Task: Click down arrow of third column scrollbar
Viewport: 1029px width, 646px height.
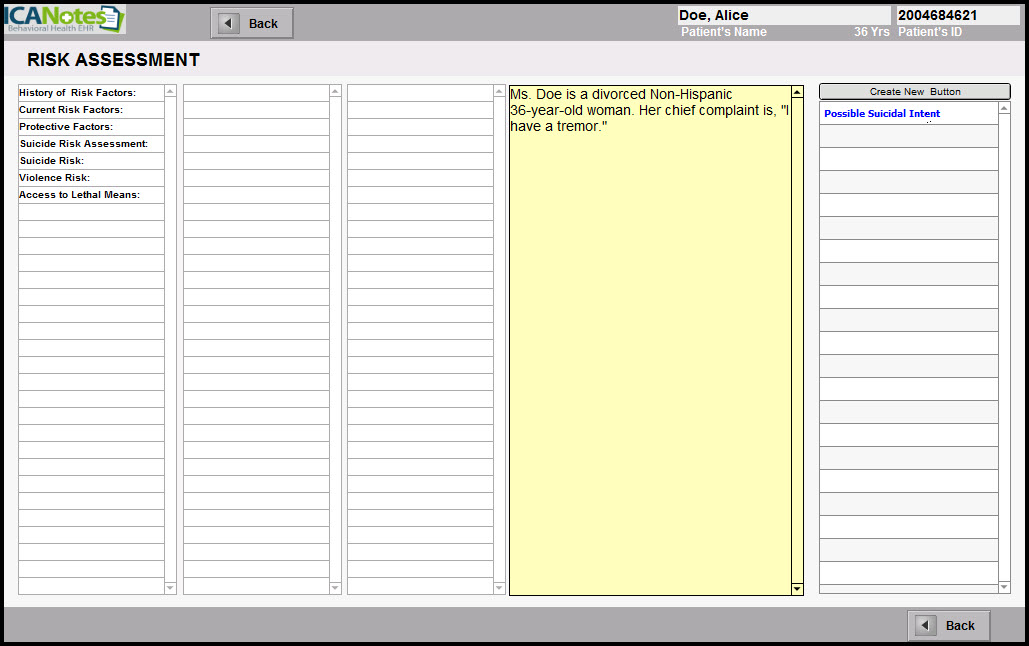Action: (x=499, y=588)
